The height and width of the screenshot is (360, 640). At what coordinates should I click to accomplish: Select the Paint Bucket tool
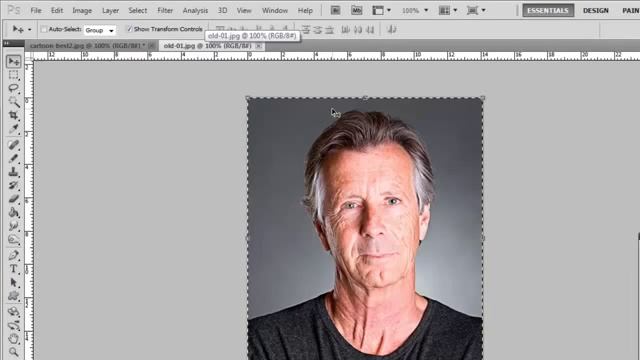point(13,212)
